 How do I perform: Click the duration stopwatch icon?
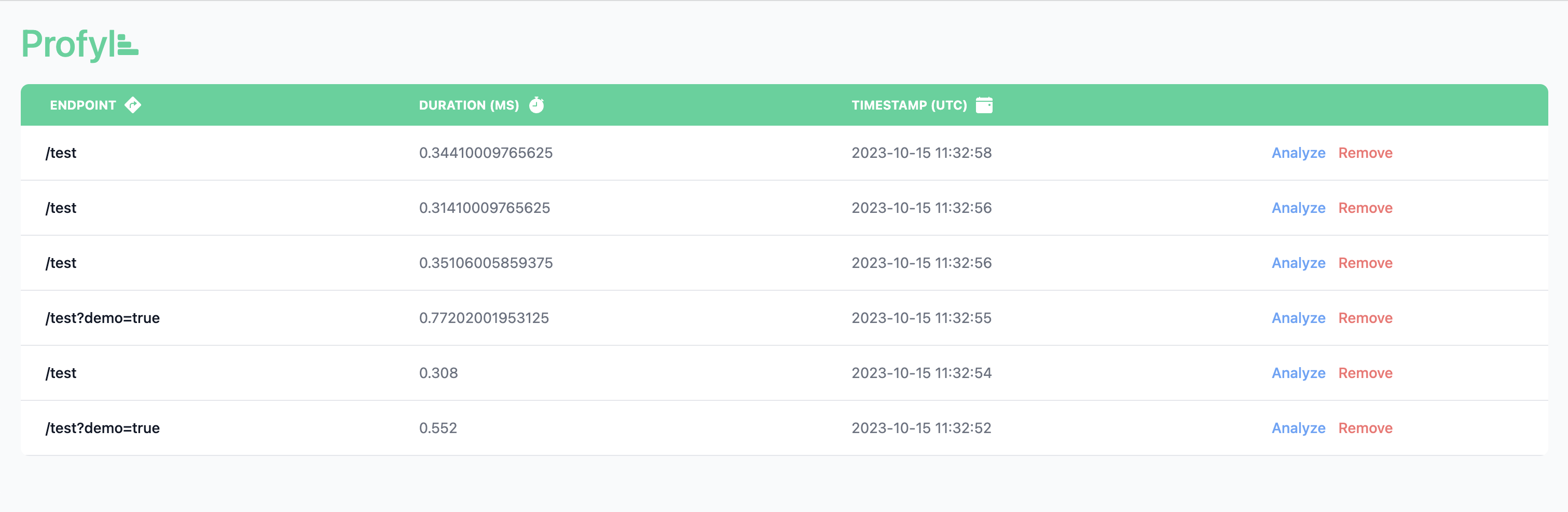click(x=537, y=105)
